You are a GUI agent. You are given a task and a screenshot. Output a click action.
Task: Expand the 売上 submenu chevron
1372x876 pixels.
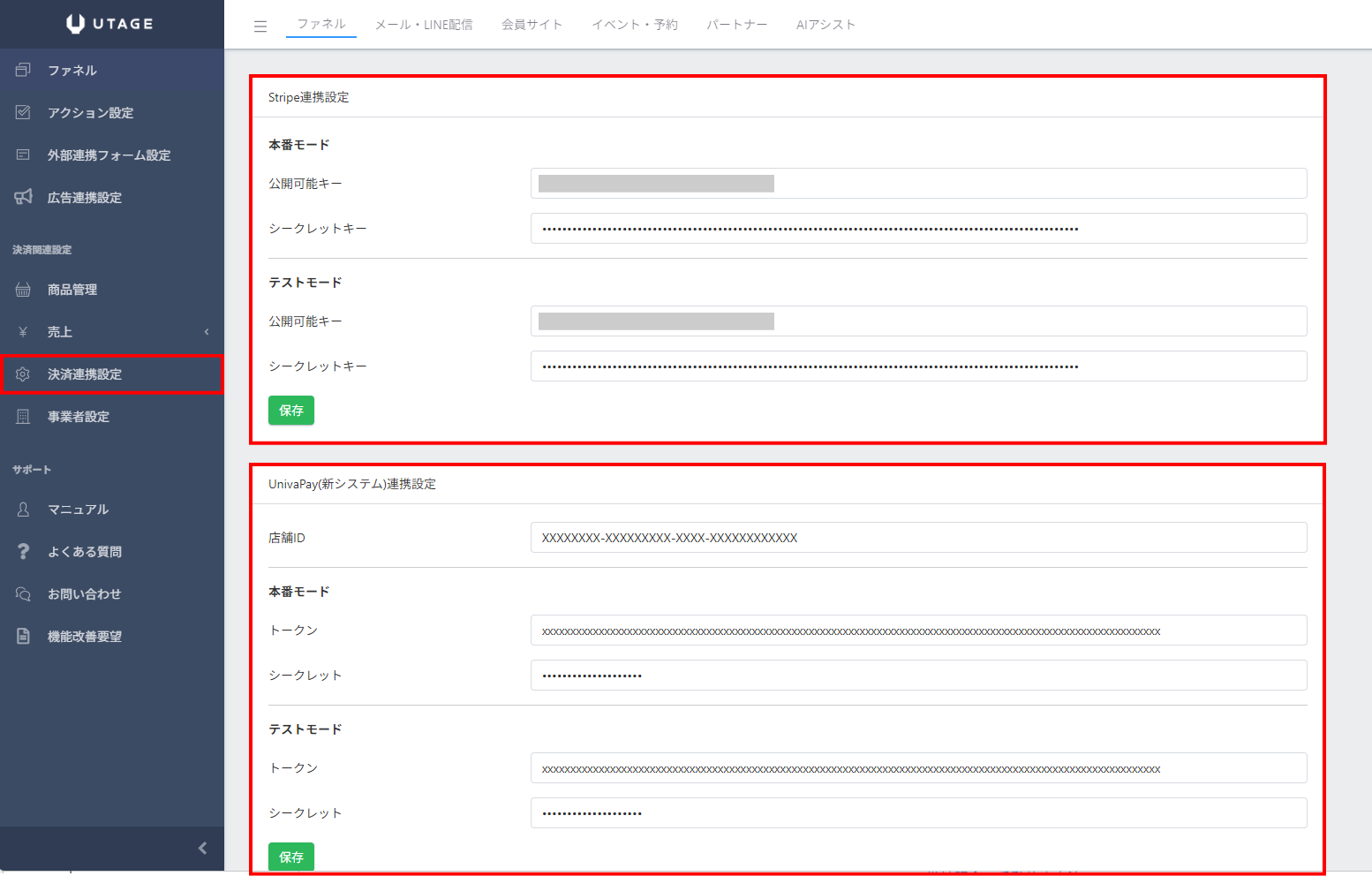[207, 332]
